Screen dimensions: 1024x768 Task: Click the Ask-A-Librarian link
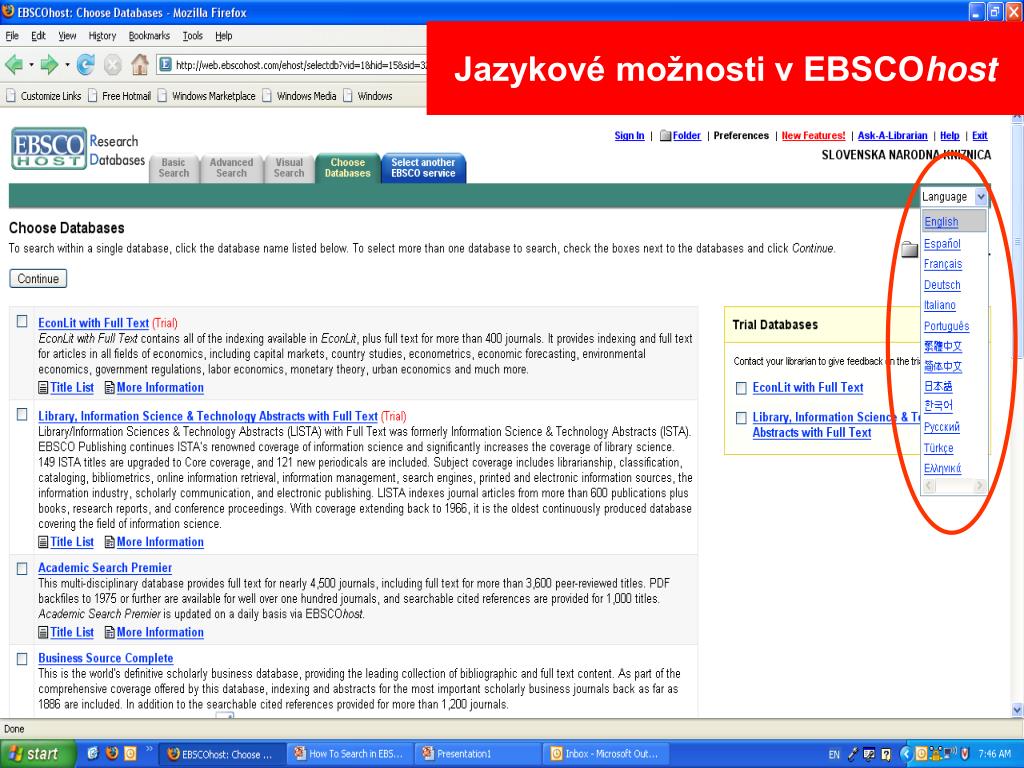coord(893,136)
